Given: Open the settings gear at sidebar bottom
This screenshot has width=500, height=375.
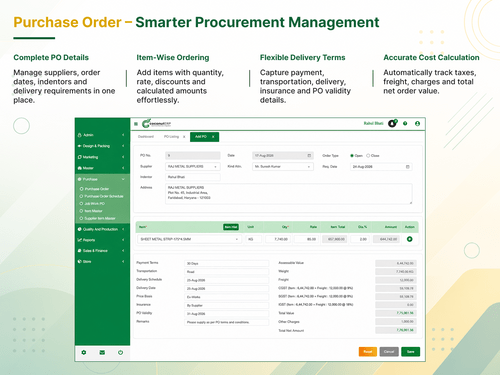Looking at the screenshot, I should point(84,352).
